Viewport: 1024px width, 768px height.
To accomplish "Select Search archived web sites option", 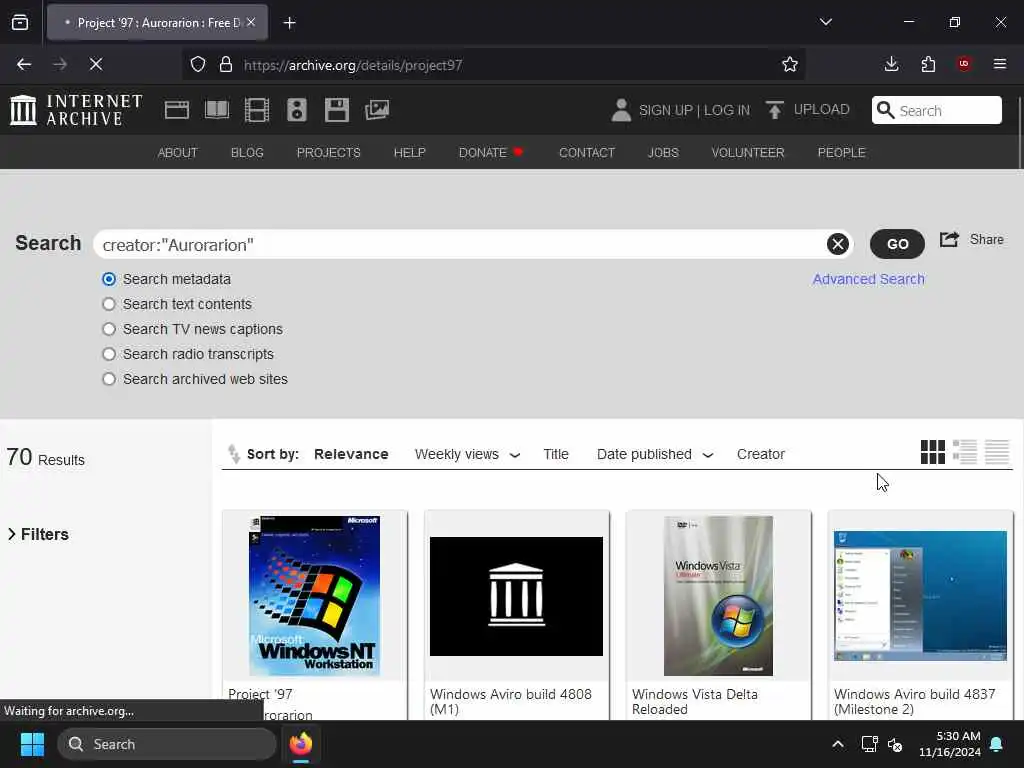I will pos(109,379).
